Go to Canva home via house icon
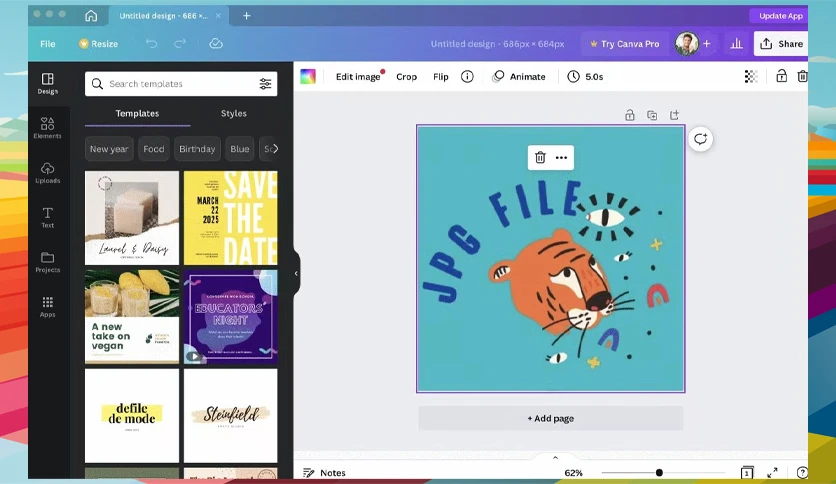Image resolution: width=836 pixels, height=484 pixels. point(91,15)
